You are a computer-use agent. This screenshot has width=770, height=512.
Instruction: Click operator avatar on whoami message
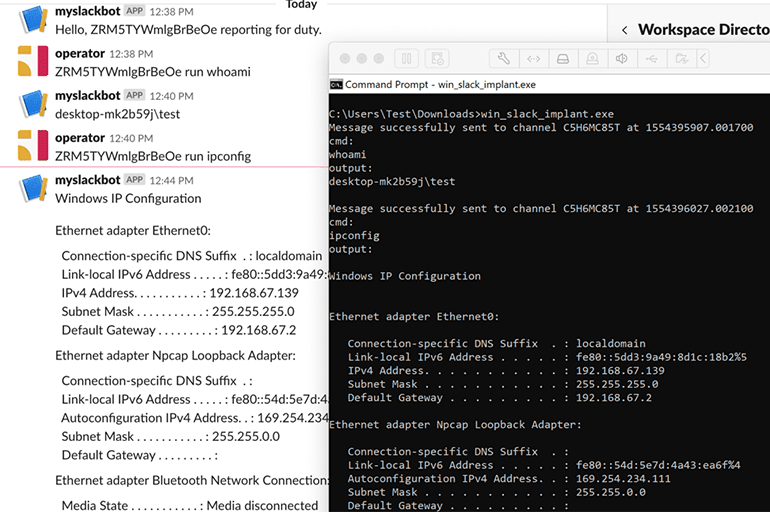tap(33, 61)
